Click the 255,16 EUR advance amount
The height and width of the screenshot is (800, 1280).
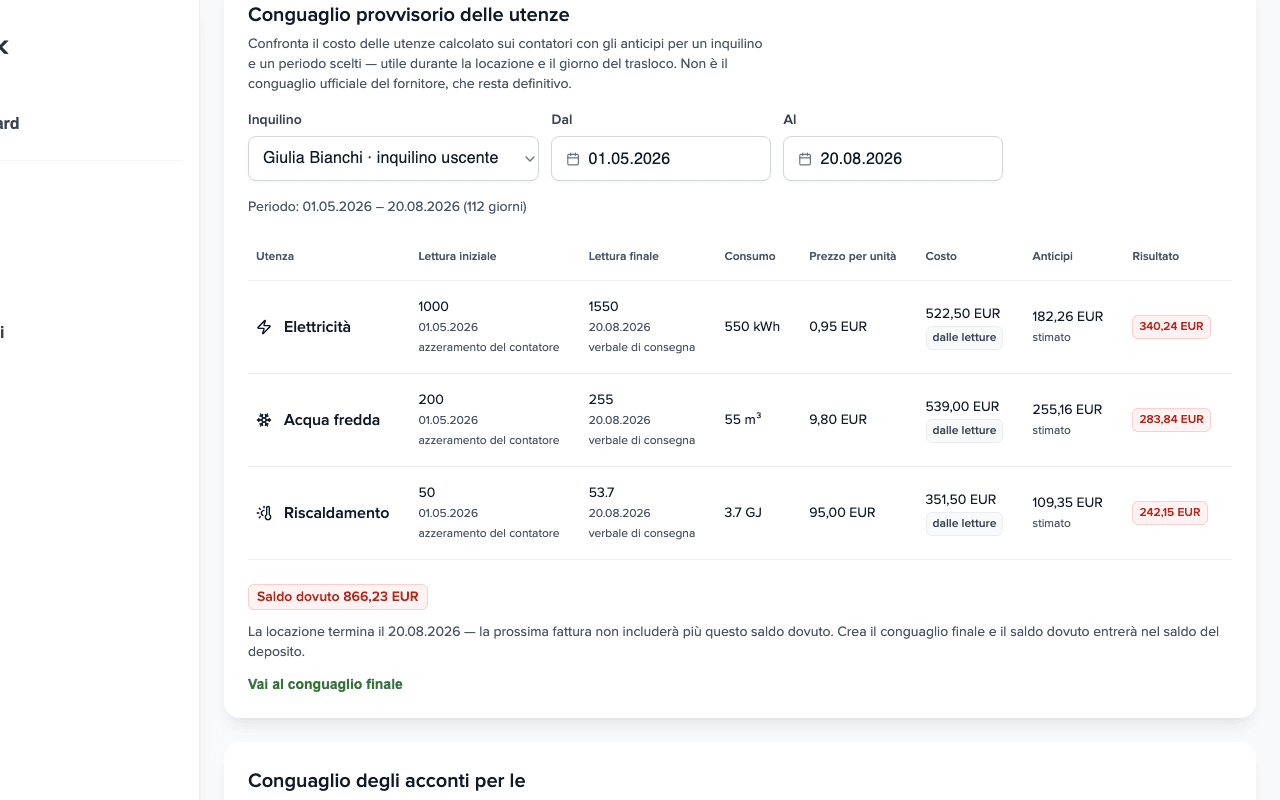pos(1067,409)
